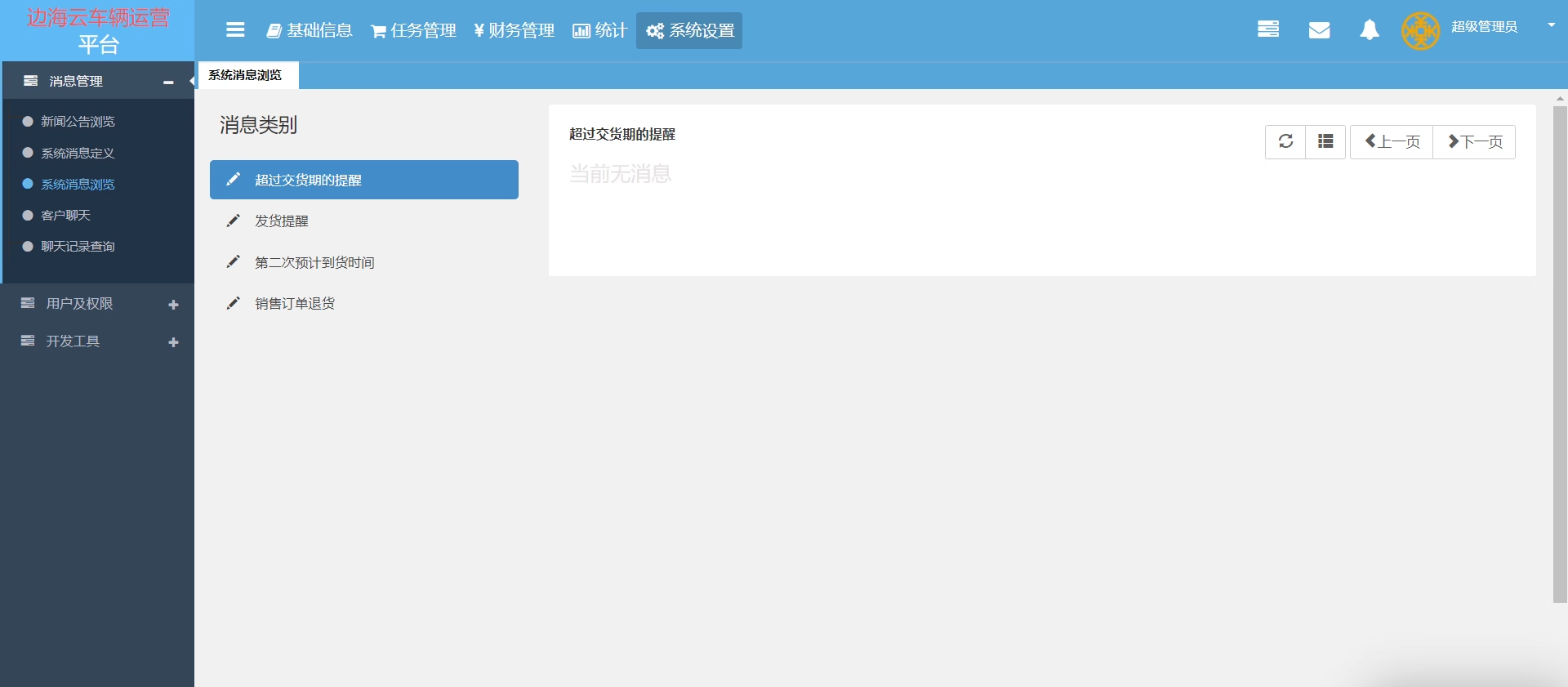Click the minus icon beside 消息管理
This screenshot has height=687, width=1568.
[168, 82]
